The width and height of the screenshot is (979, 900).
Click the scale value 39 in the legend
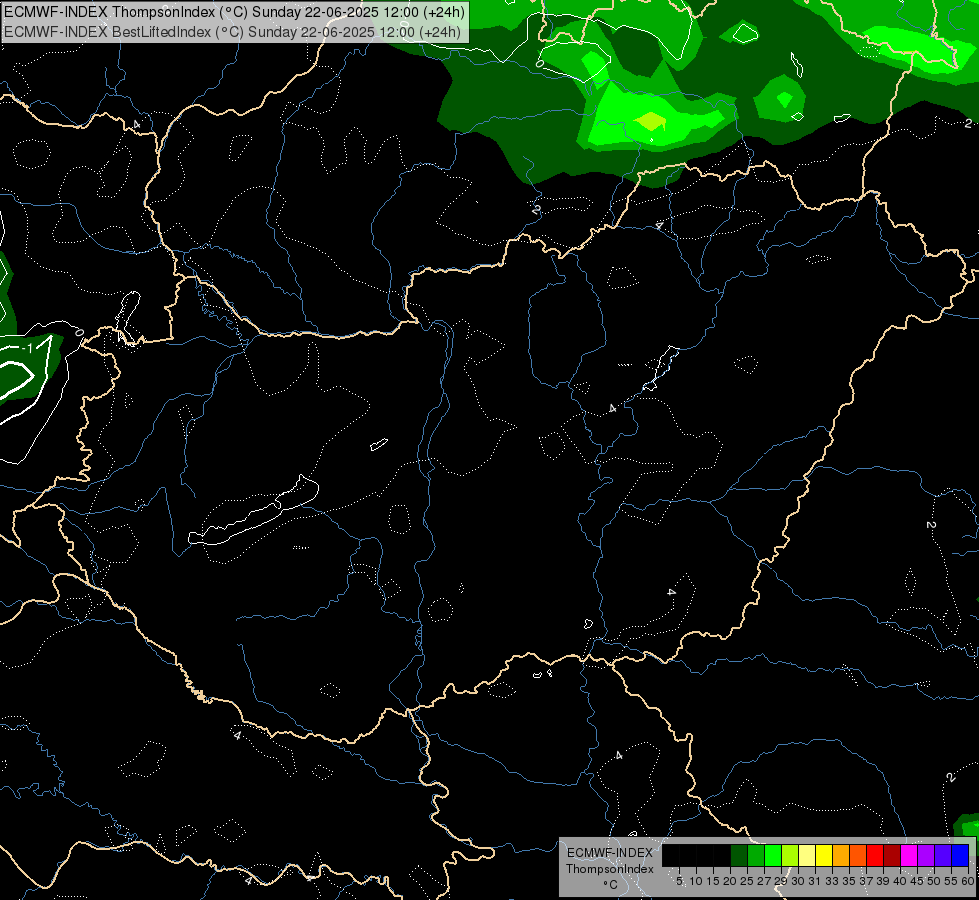coord(883,881)
